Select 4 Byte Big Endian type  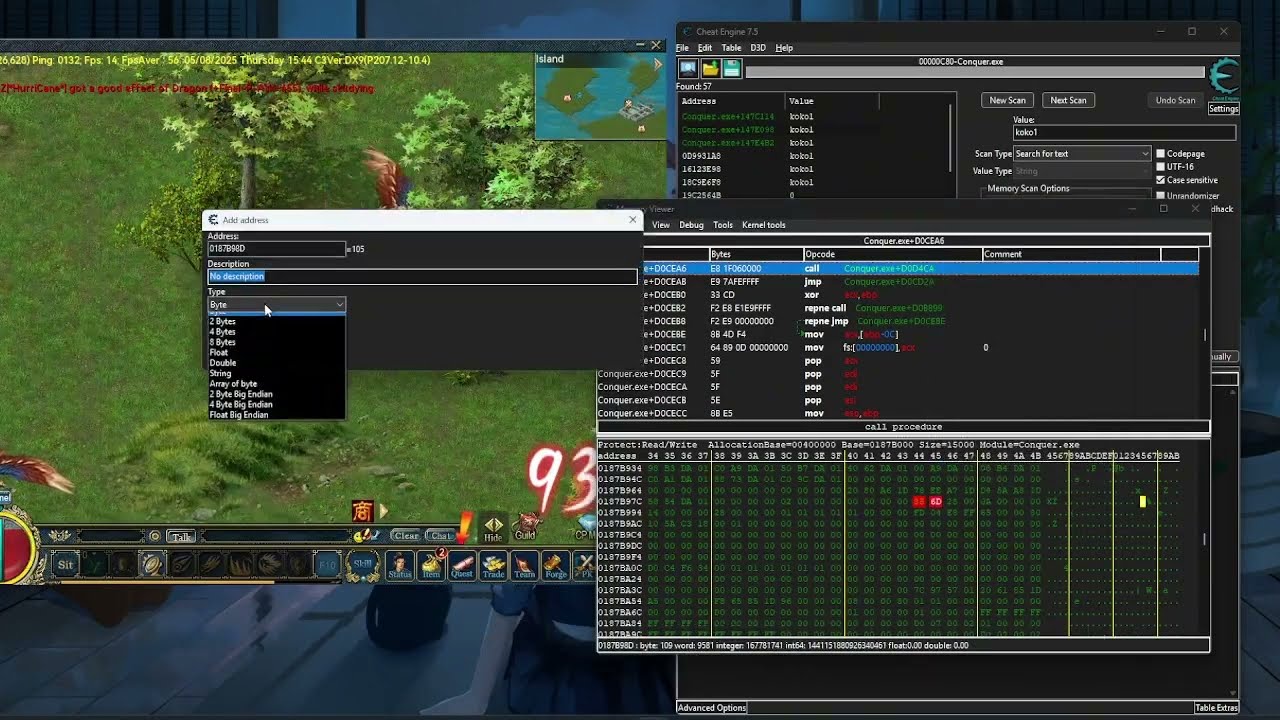point(276,404)
